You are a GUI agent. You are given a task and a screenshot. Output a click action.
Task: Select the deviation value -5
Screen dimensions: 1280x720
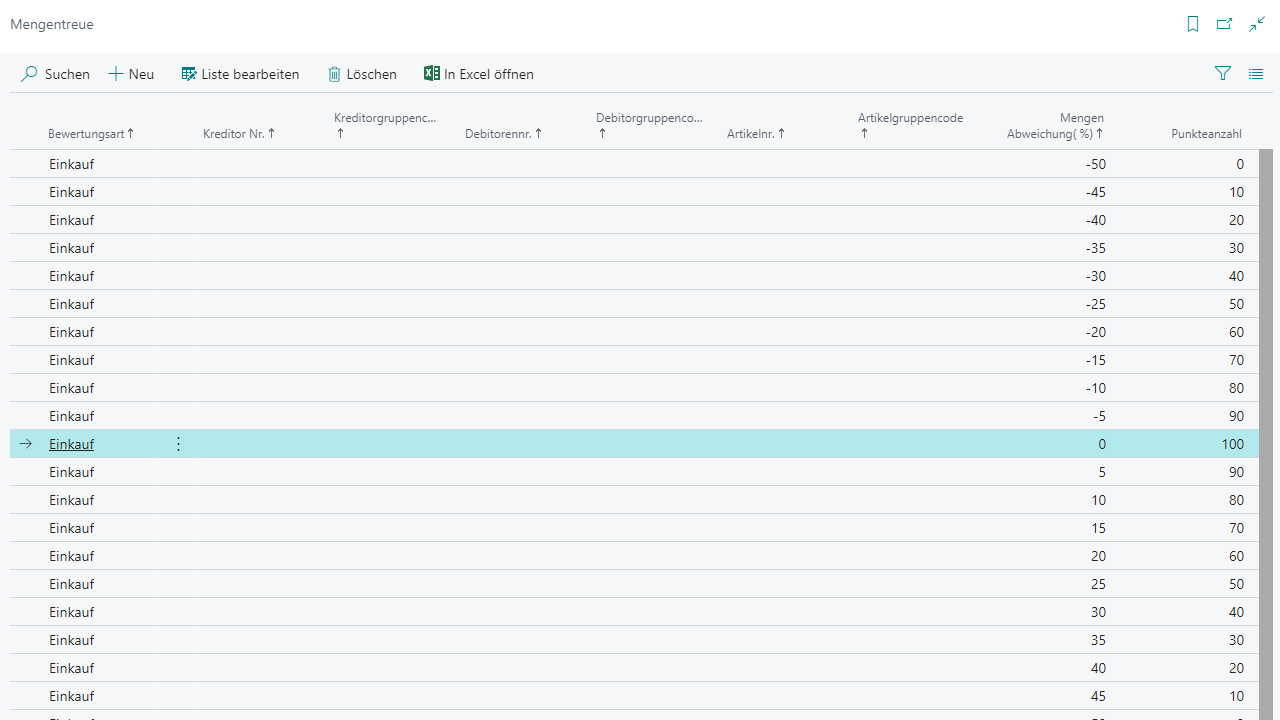click(x=1099, y=416)
